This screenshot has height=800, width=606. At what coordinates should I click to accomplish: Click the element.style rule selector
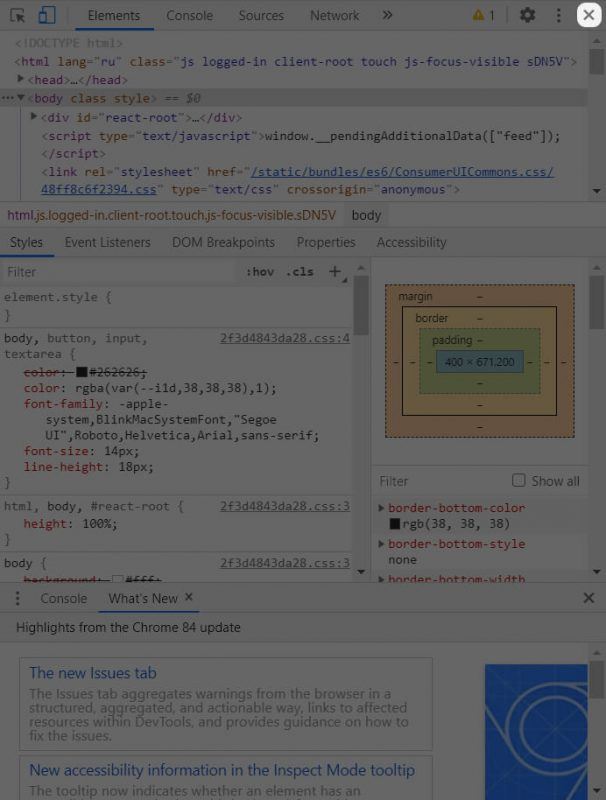coord(50,297)
